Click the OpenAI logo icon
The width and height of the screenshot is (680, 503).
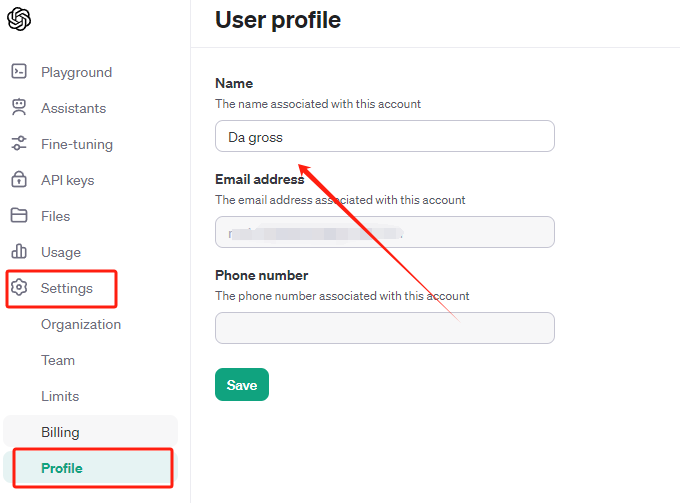19,19
